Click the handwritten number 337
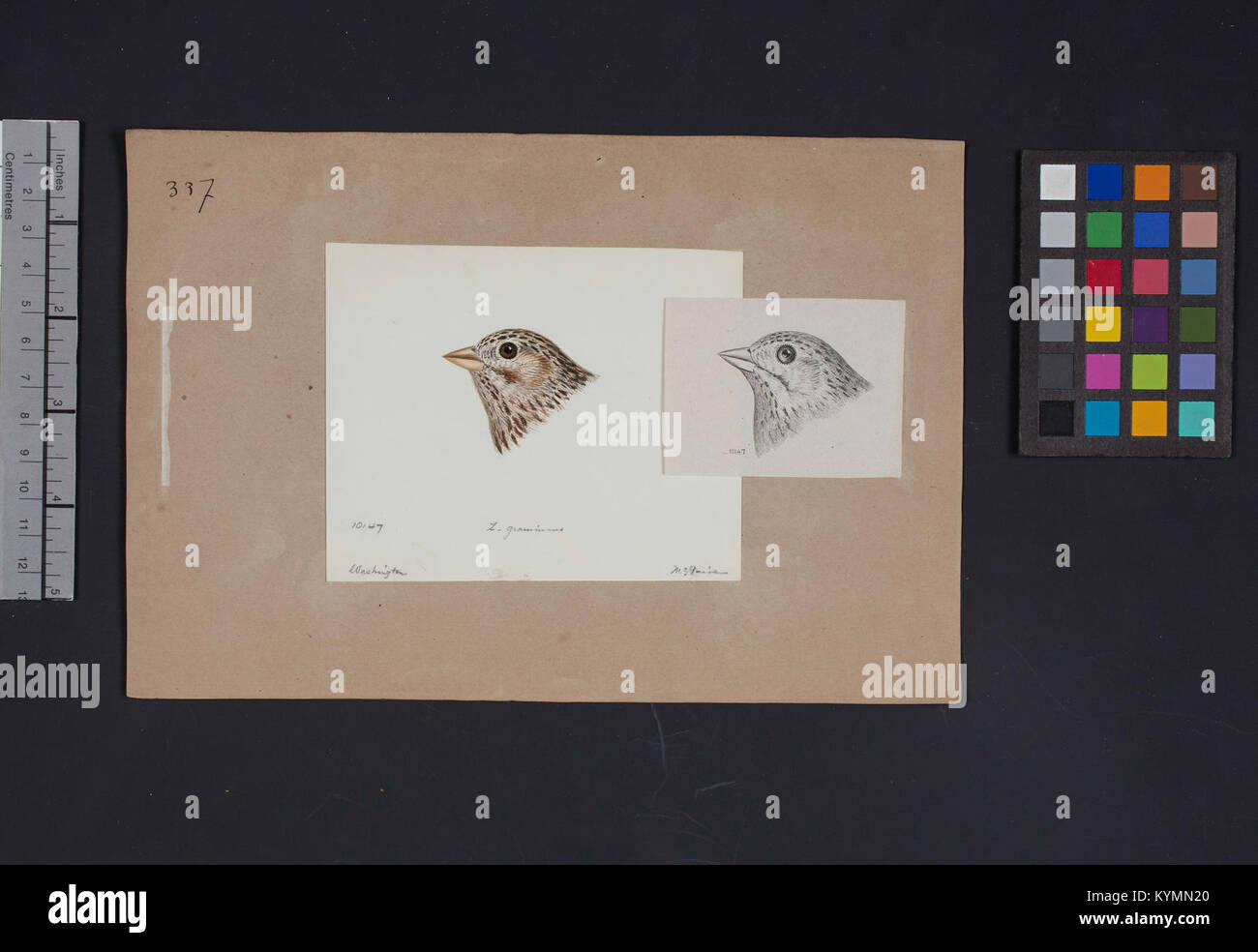Image resolution: width=1258 pixels, height=952 pixels. [x=189, y=193]
